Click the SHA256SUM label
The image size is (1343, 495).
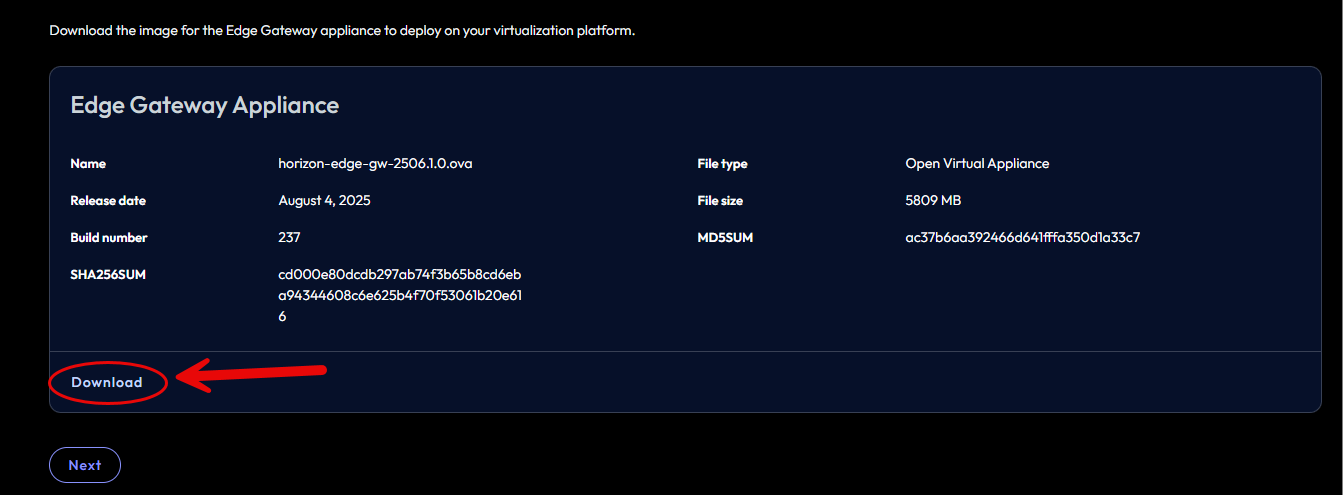(108, 274)
